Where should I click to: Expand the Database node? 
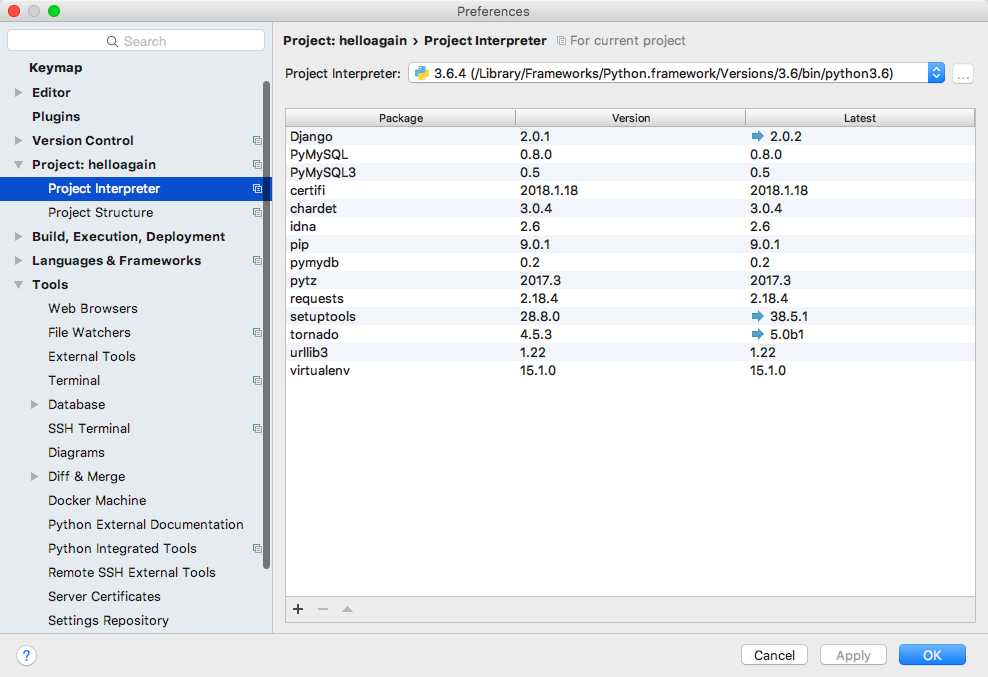click(35, 405)
